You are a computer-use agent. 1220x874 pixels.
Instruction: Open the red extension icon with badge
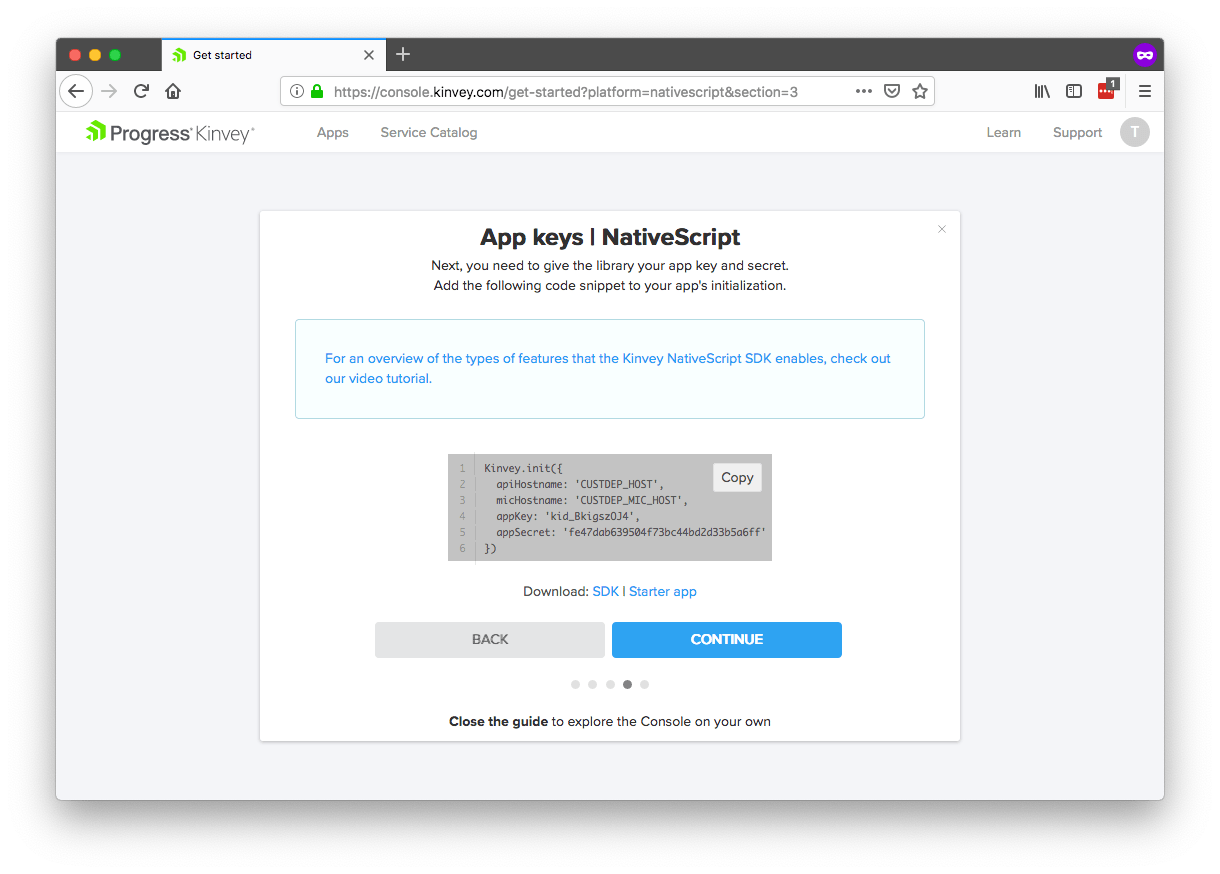pyautogui.click(x=1106, y=91)
